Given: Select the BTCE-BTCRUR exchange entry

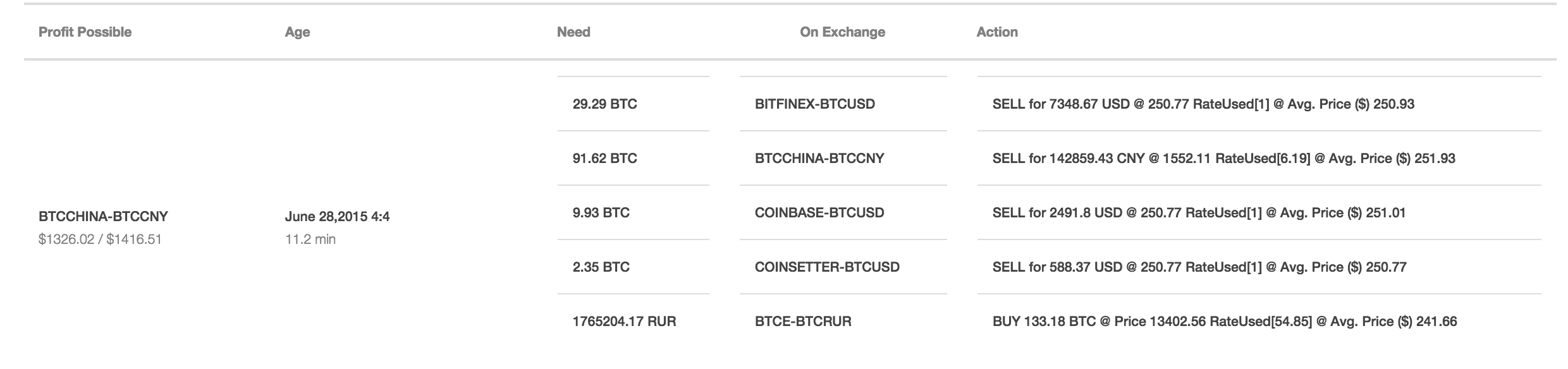Looking at the screenshot, I should pyautogui.click(x=803, y=322).
